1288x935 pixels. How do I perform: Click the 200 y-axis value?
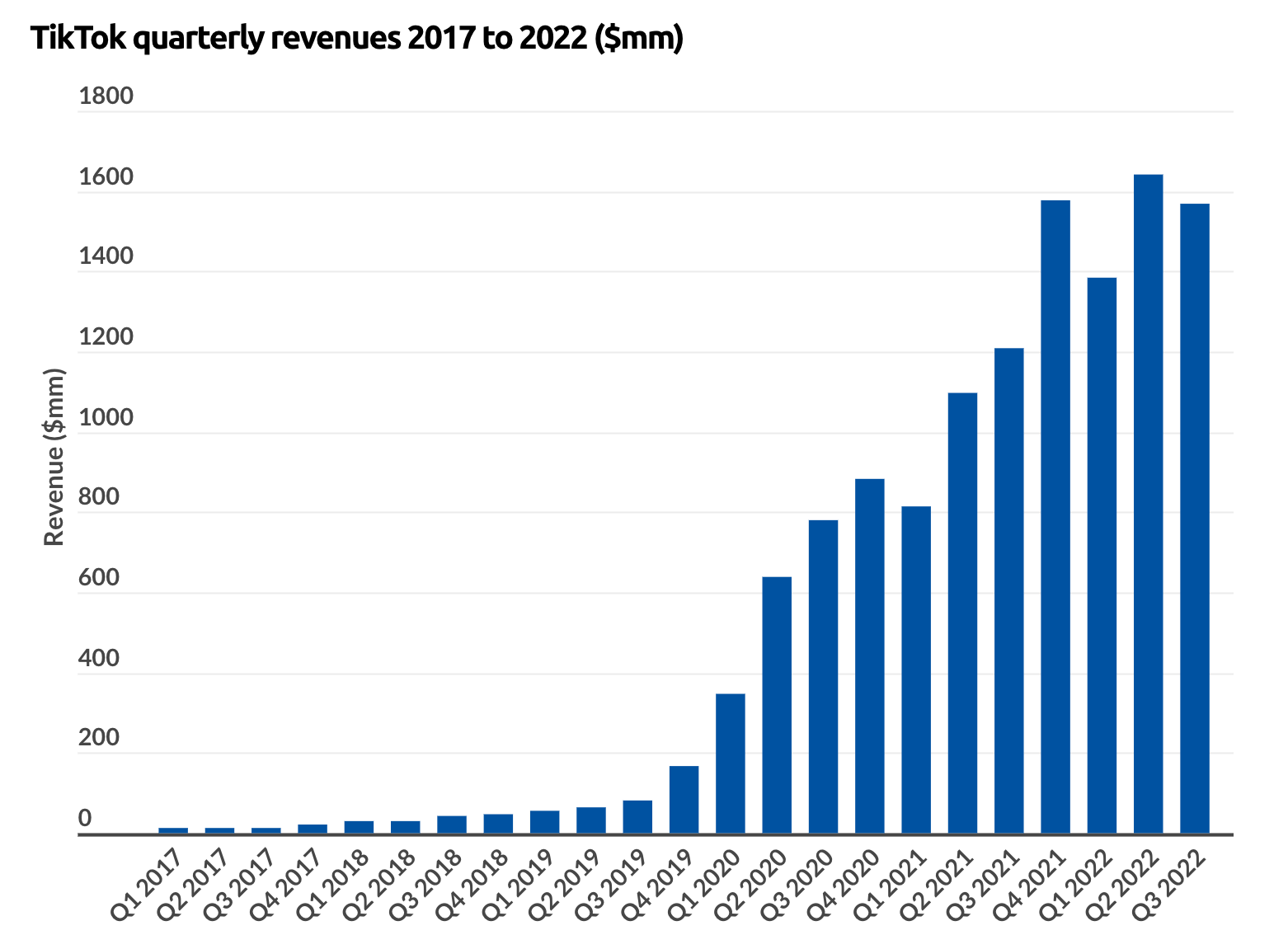(99, 738)
